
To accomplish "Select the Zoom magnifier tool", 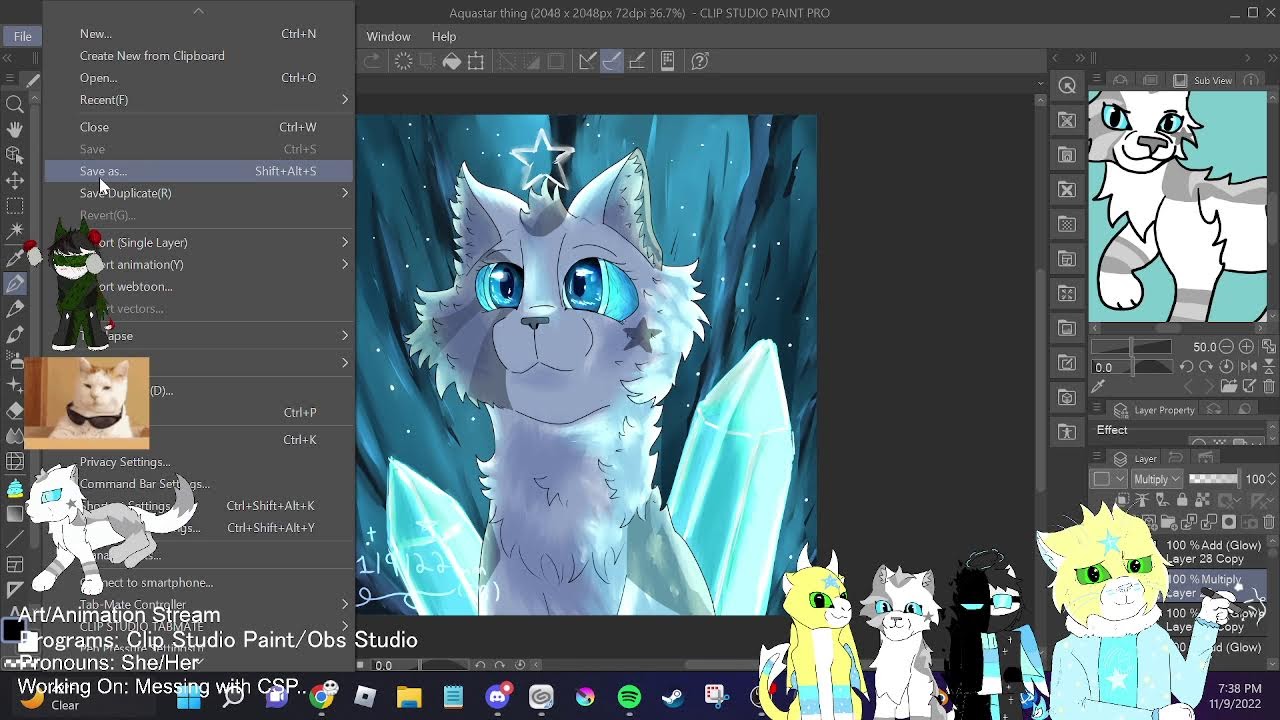I will coord(15,104).
